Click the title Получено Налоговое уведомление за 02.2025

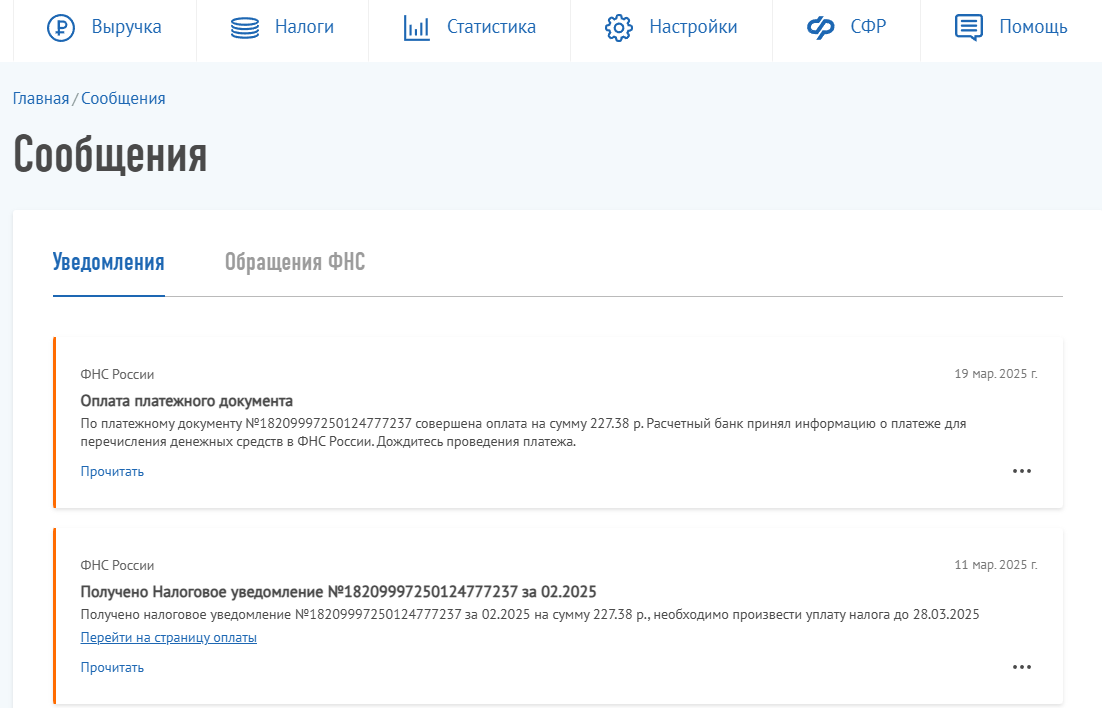point(338,592)
